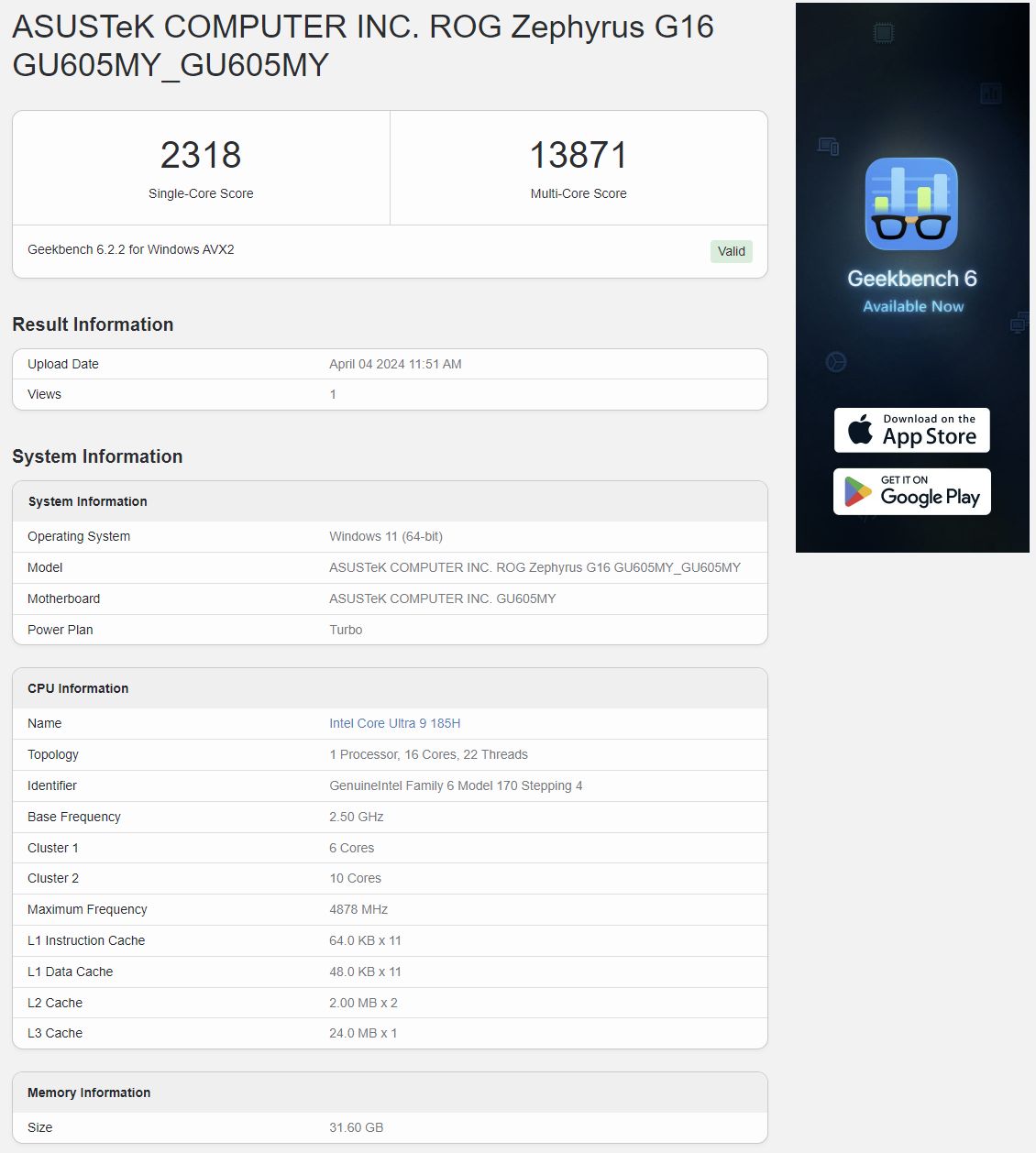Click the Geekbench 6 title in the ad
This screenshot has width=1036, height=1153.
click(x=912, y=279)
